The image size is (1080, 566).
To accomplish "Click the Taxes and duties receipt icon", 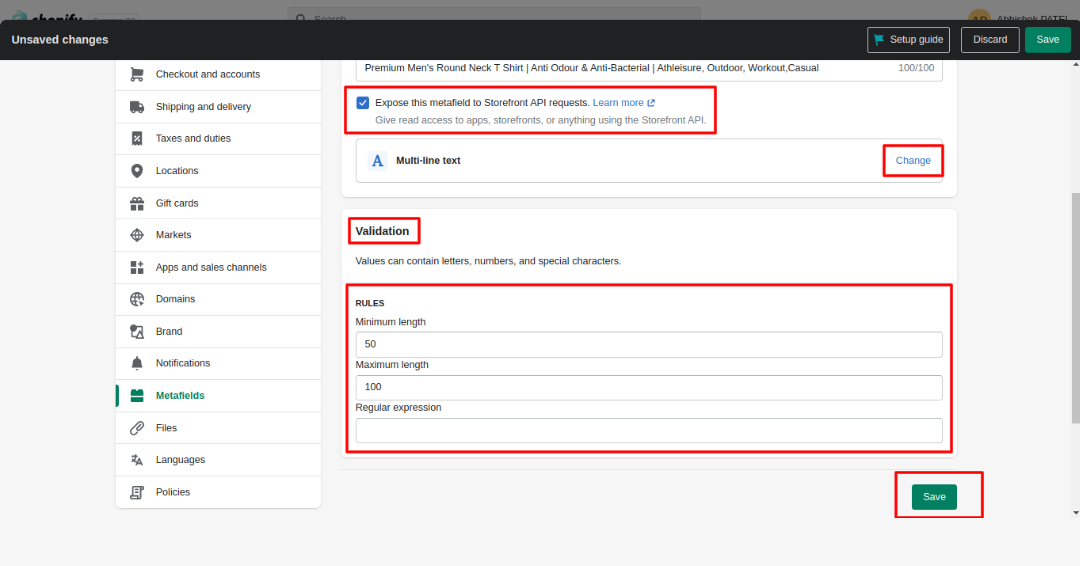I will pyautogui.click(x=137, y=138).
